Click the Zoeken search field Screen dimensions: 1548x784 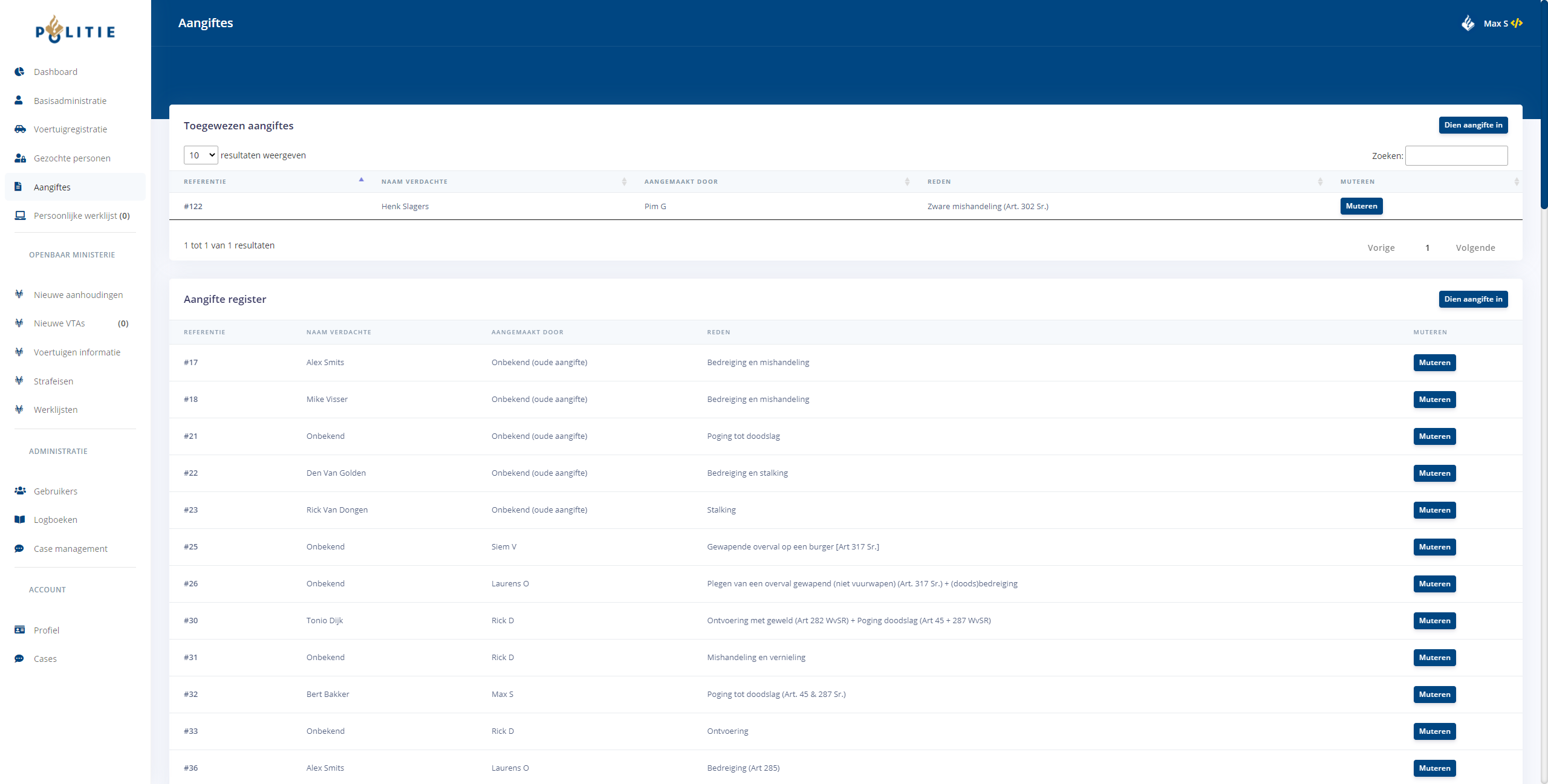1456,156
